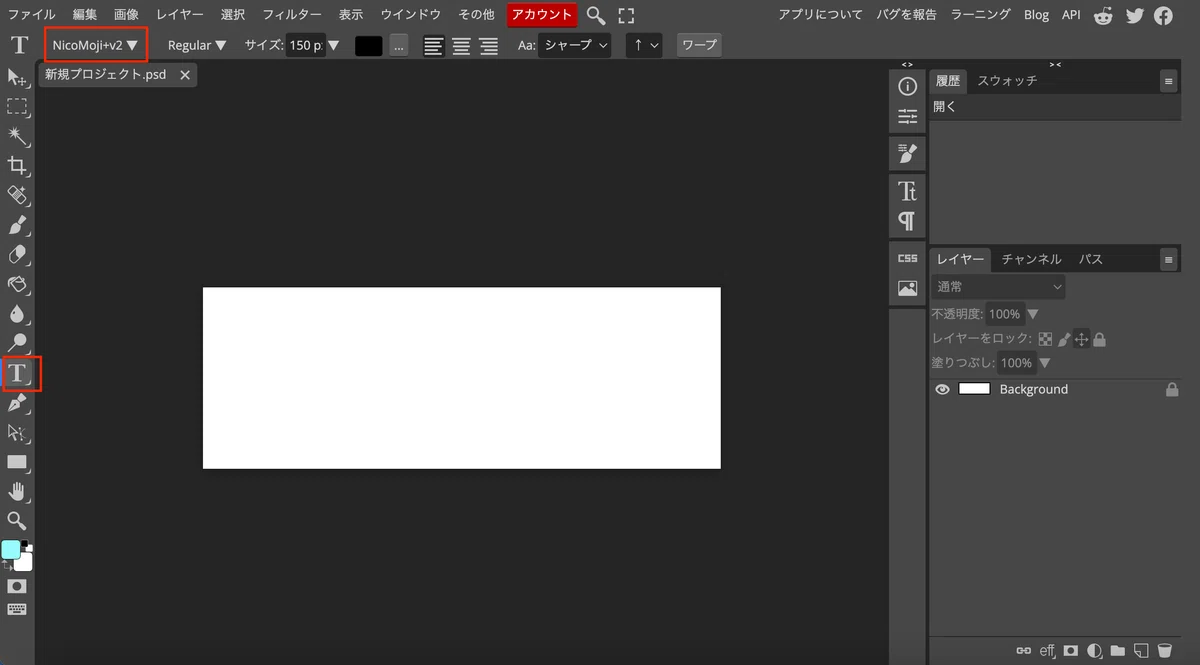The width and height of the screenshot is (1200, 665).
Task: Click the link layers chain icon
Action: [1023, 650]
